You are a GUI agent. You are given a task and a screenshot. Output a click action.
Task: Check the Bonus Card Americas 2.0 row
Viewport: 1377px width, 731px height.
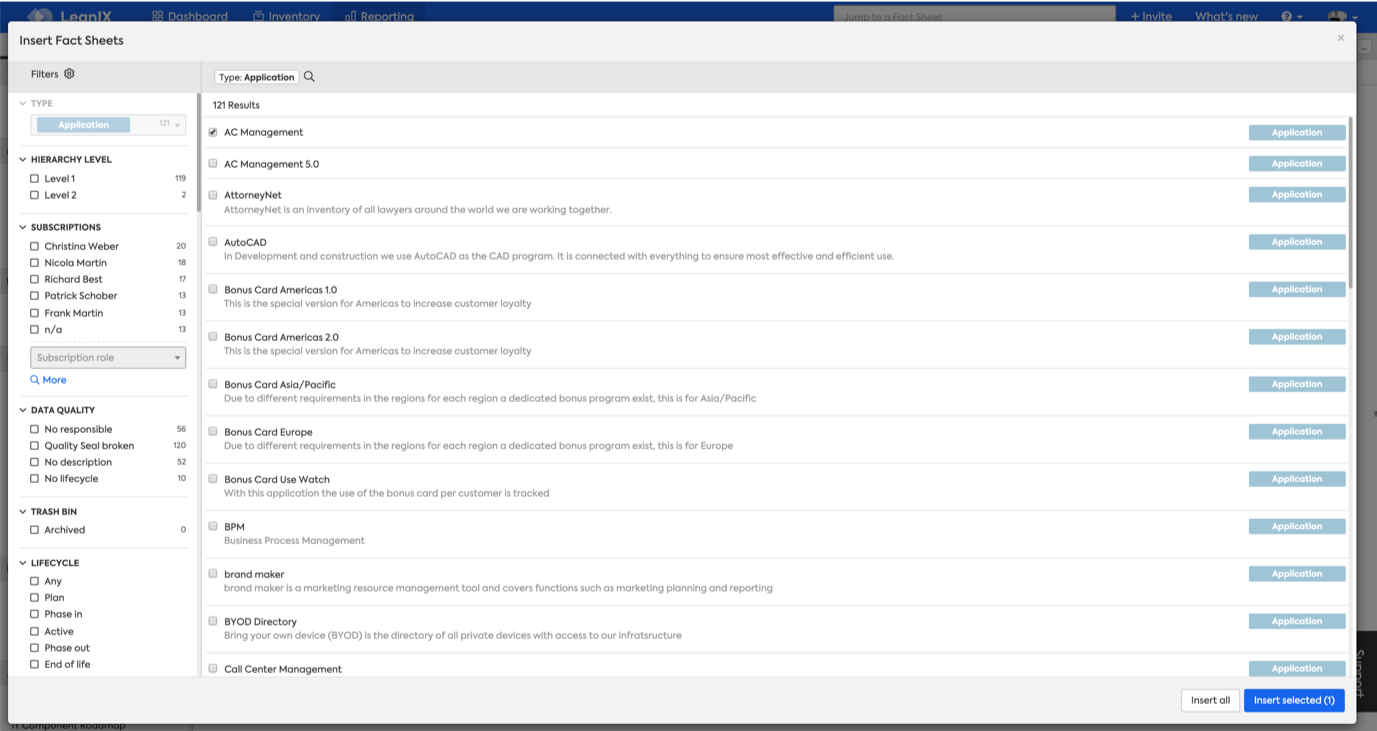tap(213, 337)
